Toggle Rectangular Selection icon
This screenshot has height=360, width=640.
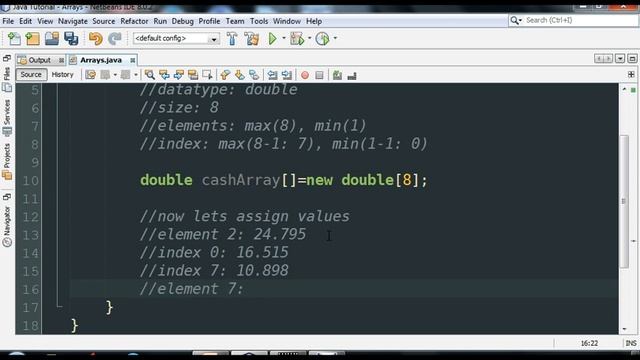(x=207, y=75)
